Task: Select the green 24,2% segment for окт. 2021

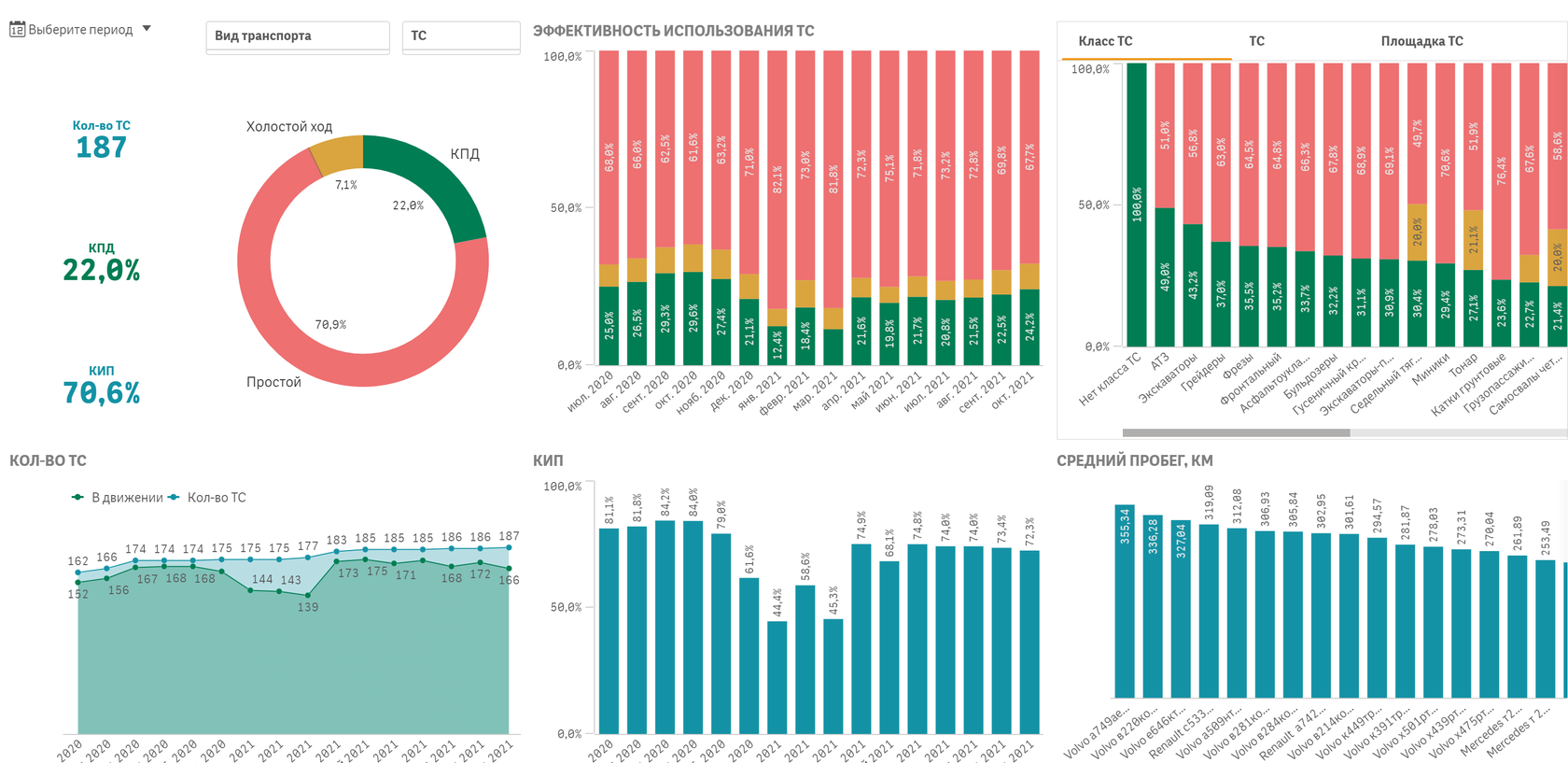Action: coord(1029,327)
